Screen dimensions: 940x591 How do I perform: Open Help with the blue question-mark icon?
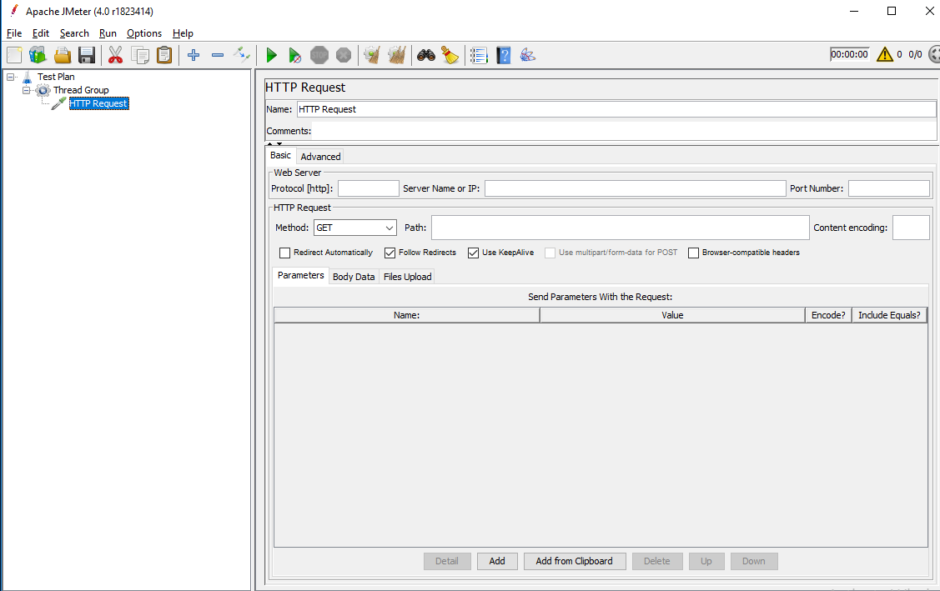(504, 55)
